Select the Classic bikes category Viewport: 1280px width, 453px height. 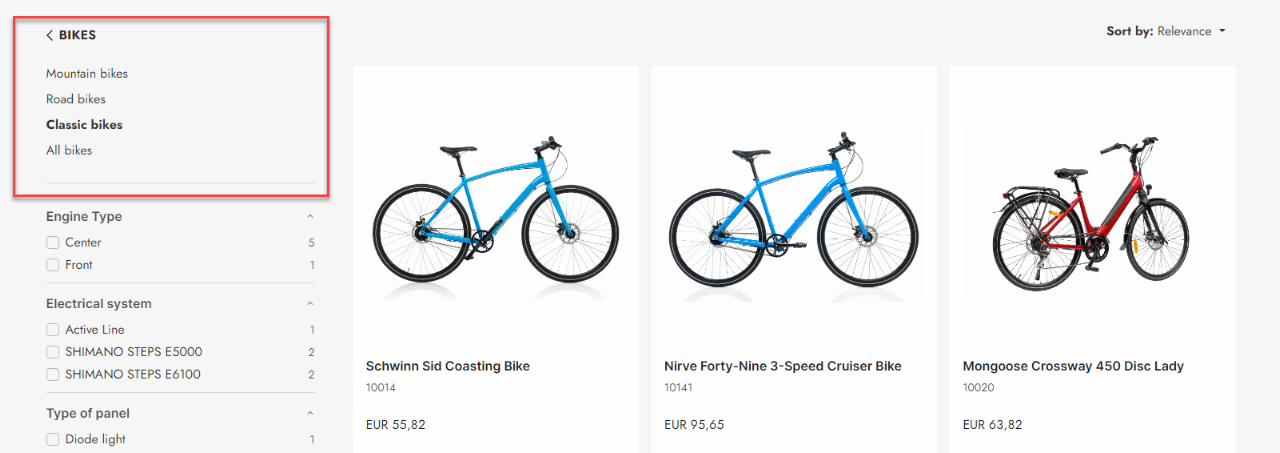(x=84, y=125)
